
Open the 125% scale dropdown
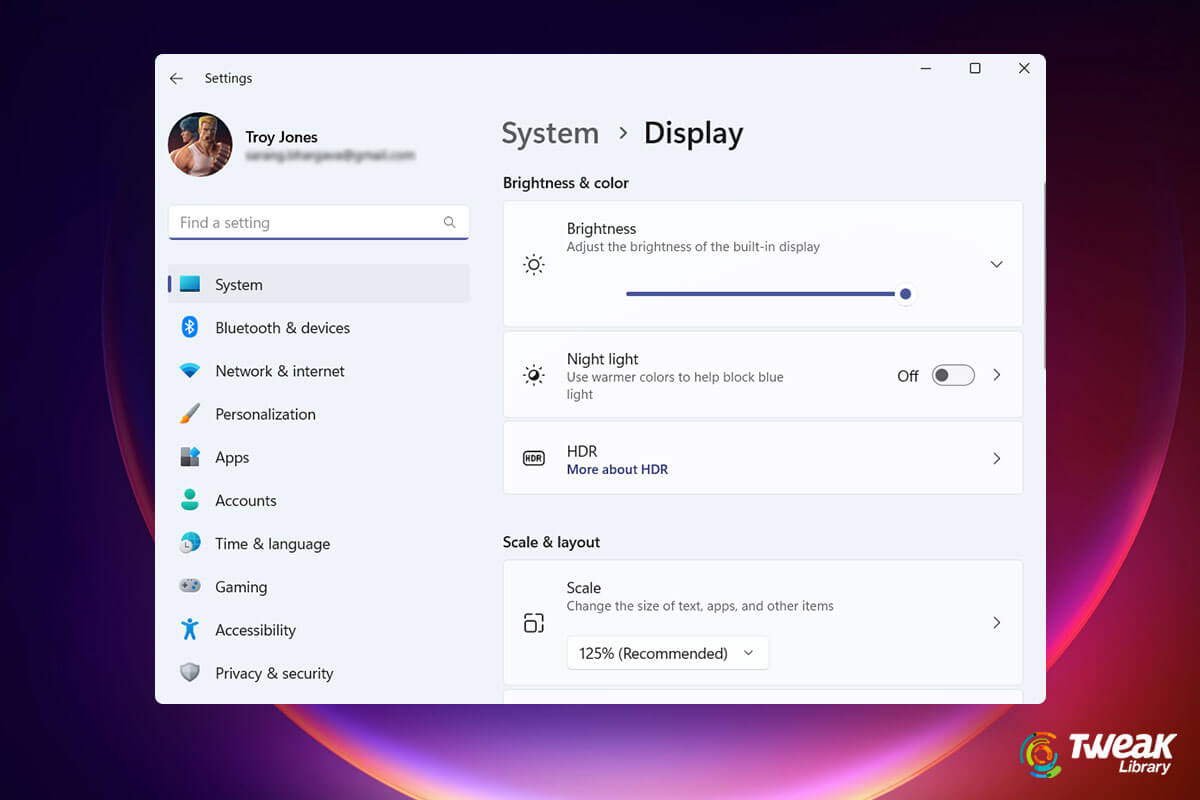(x=667, y=653)
